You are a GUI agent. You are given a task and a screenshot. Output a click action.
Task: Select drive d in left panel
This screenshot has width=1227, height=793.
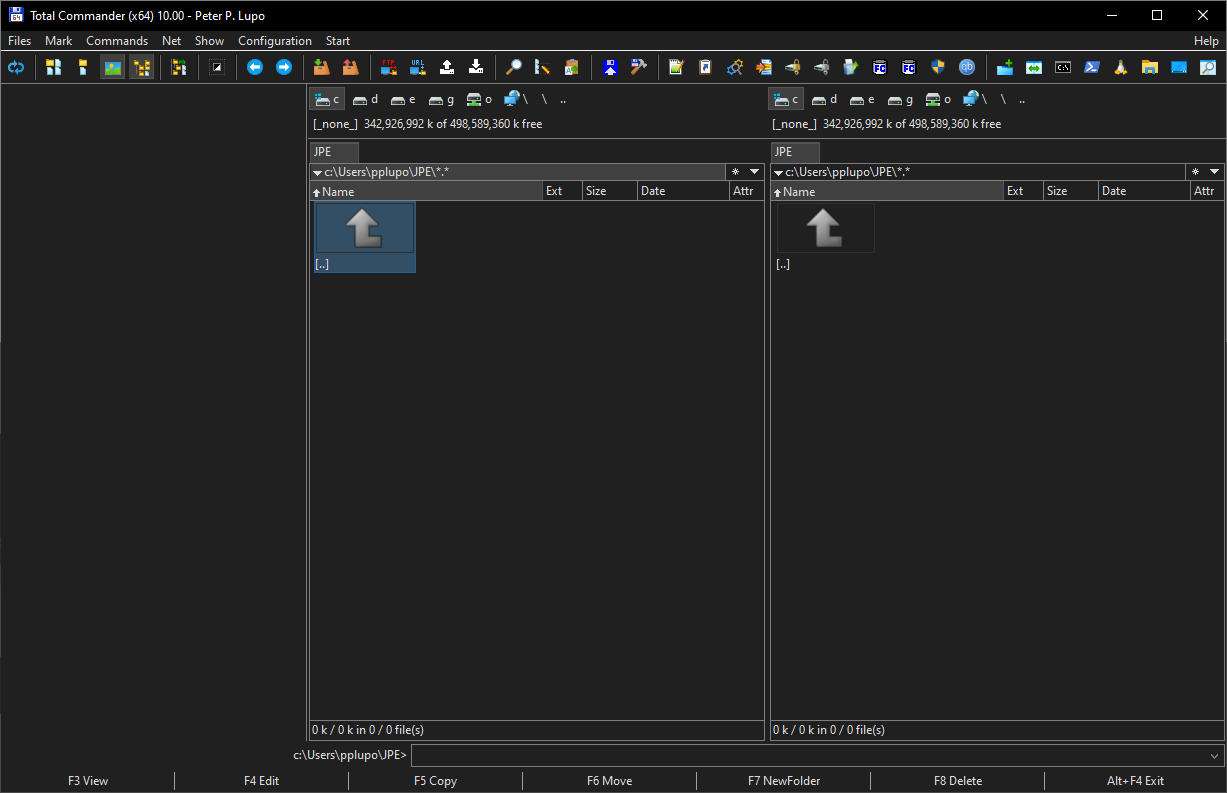[365, 99]
